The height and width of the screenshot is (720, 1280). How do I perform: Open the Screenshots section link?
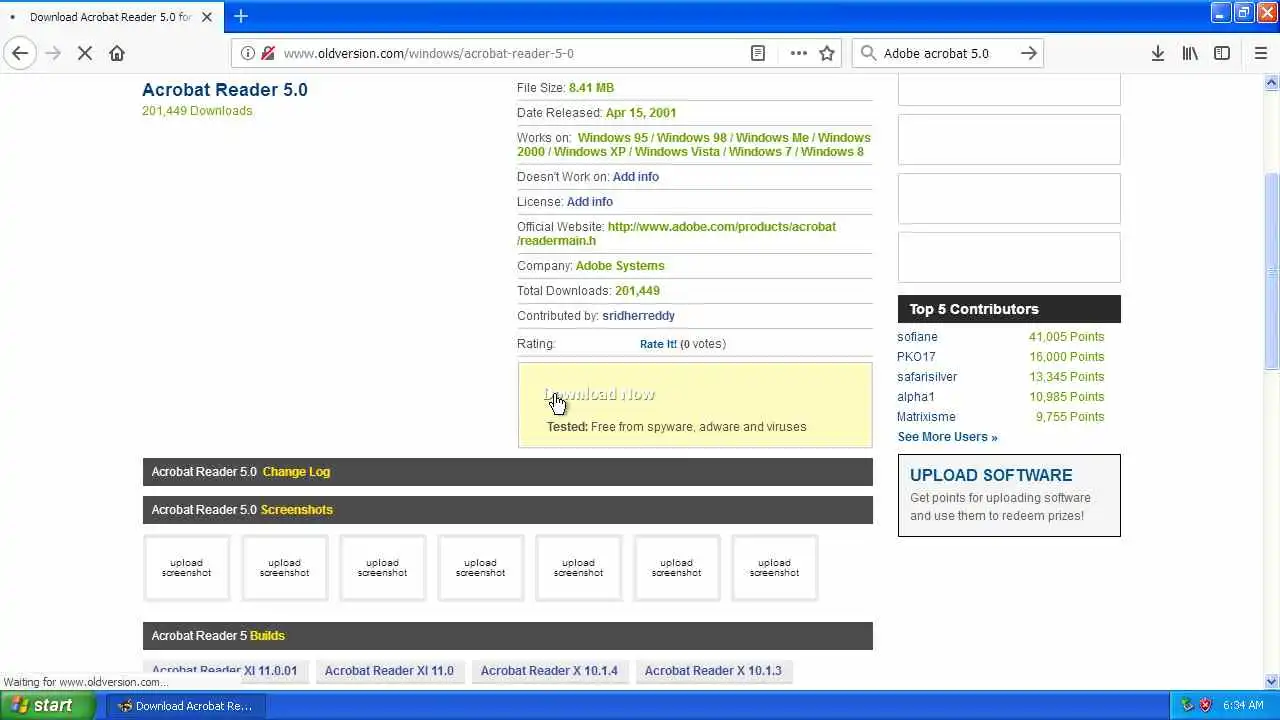click(296, 510)
